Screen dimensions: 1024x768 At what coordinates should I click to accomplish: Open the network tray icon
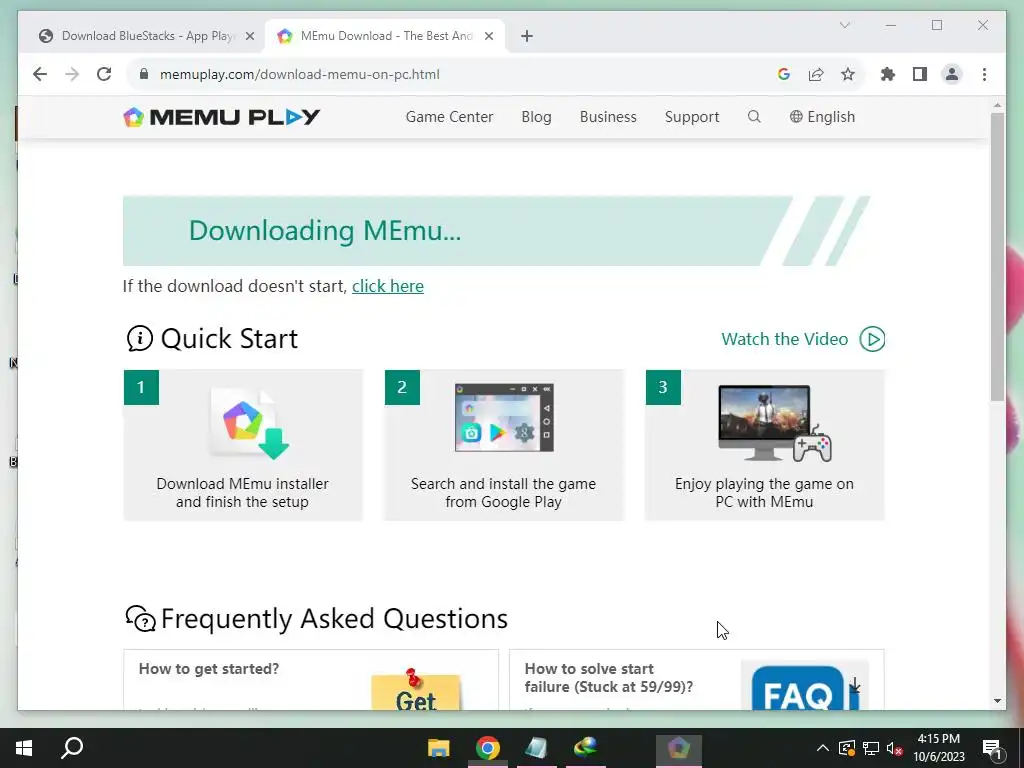[x=871, y=748]
